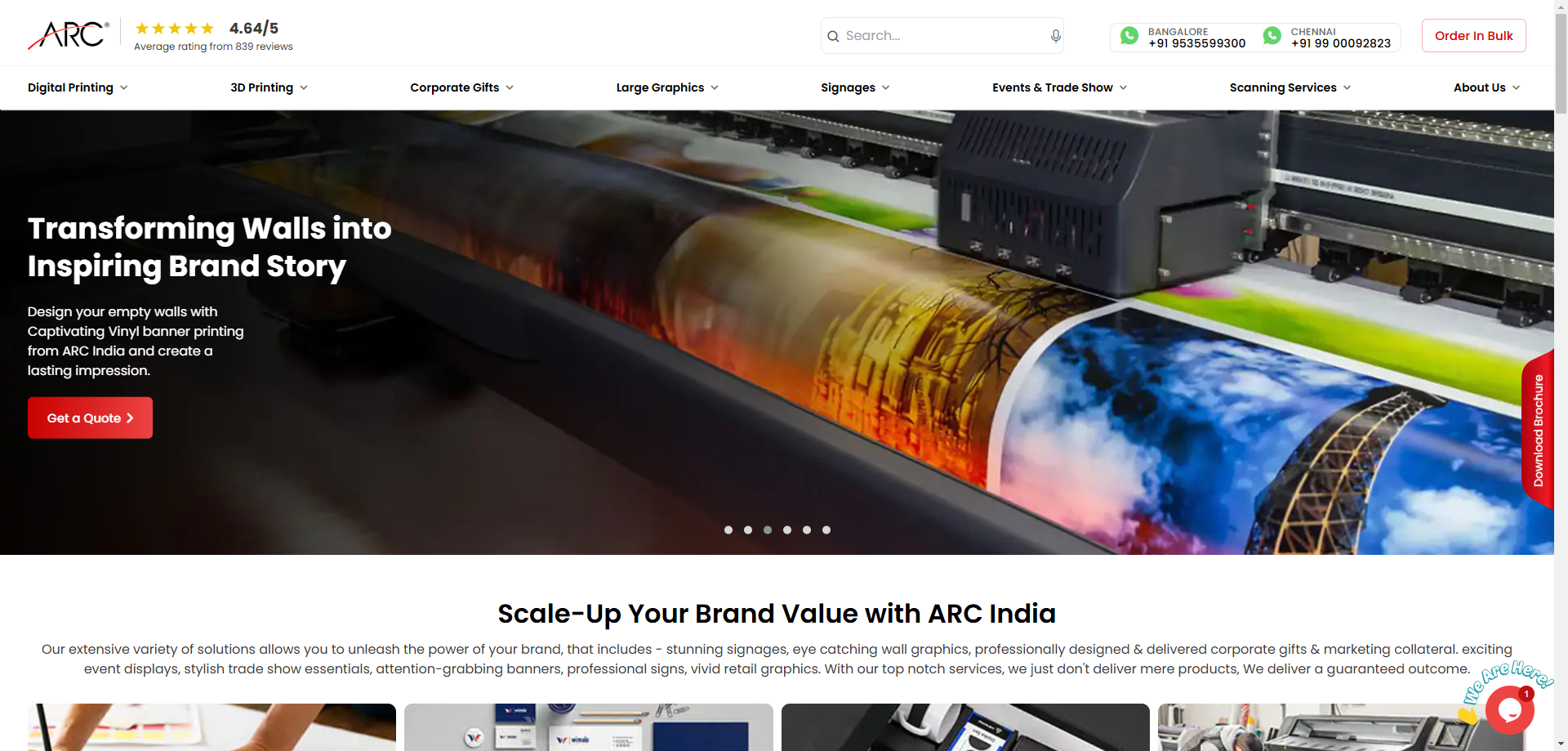Select the last carousel slide dot

(x=826, y=530)
